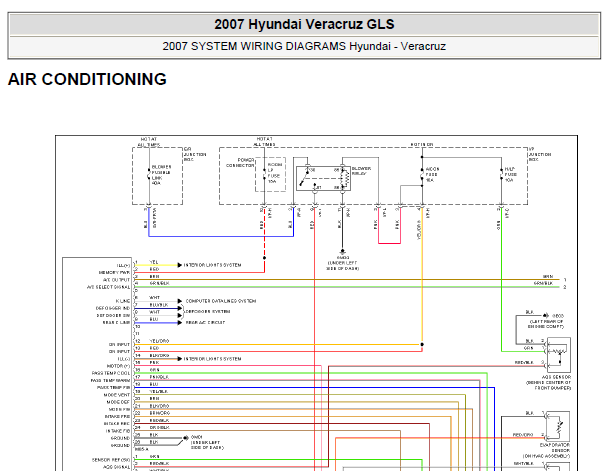
Task: Click the 'BLU/BLK' wire label at pin 7
Action: [159, 304]
